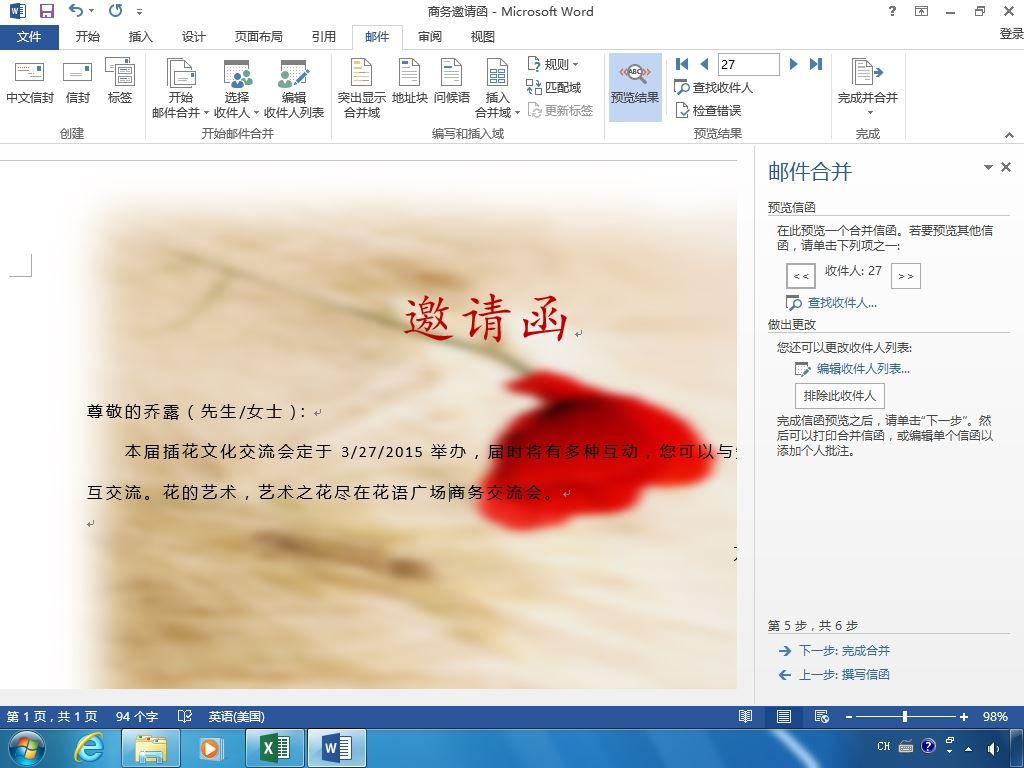1024x768 pixels.
Task: Click previous recipient << button in pane
Action: tap(801, 276)
